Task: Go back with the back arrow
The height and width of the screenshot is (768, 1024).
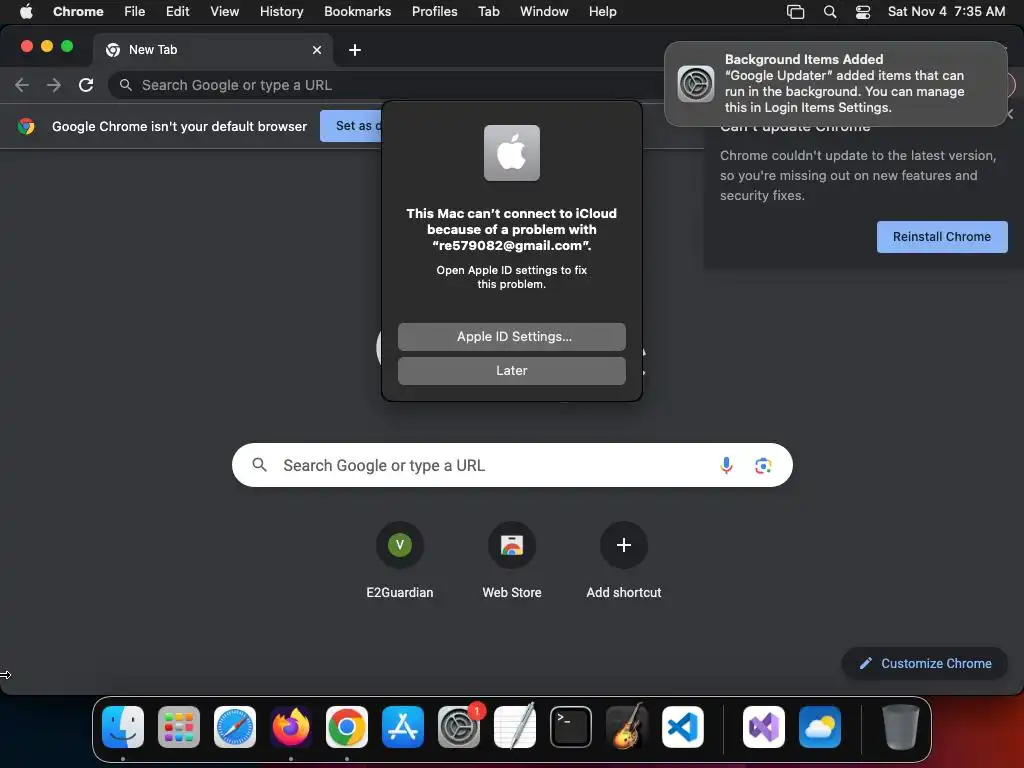Action: pos(22,85)
